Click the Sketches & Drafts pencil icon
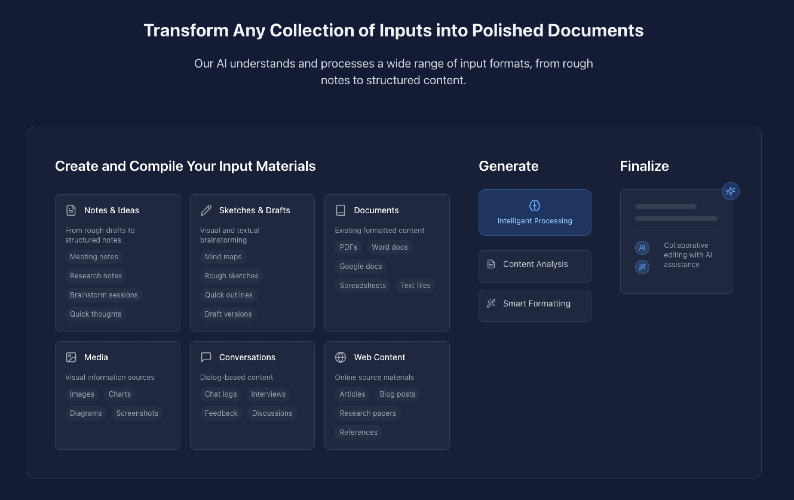 206,210
